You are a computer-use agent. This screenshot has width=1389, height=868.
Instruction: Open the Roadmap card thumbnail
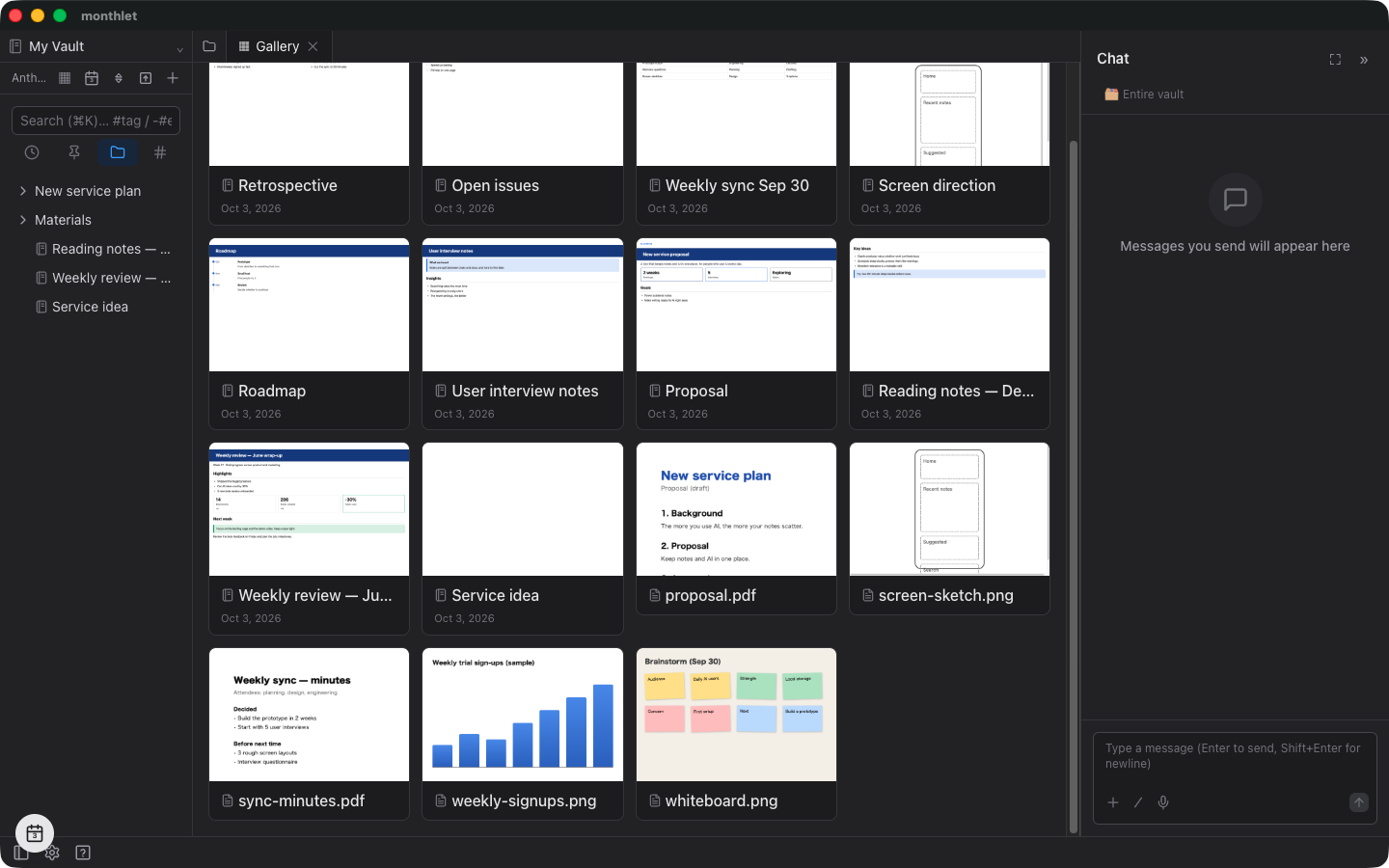(310, 305)
